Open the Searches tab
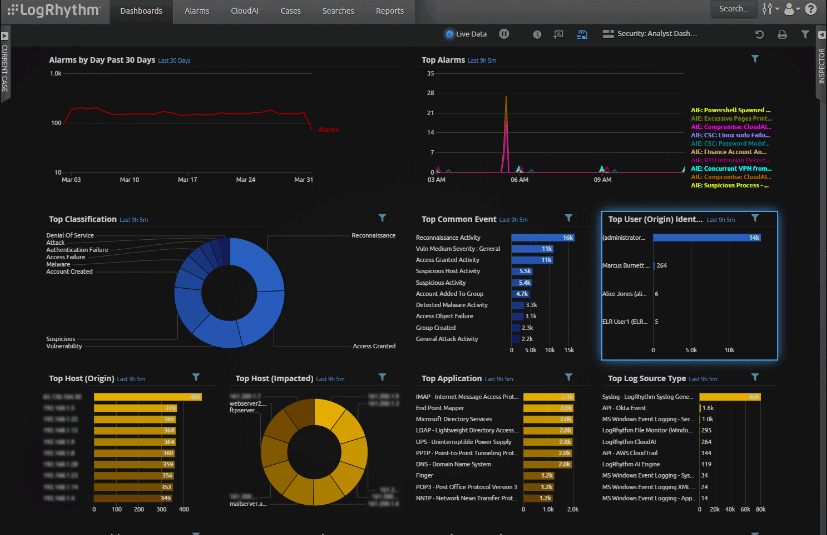This screenshot has width=827, height=535. [x=338, y=11]
